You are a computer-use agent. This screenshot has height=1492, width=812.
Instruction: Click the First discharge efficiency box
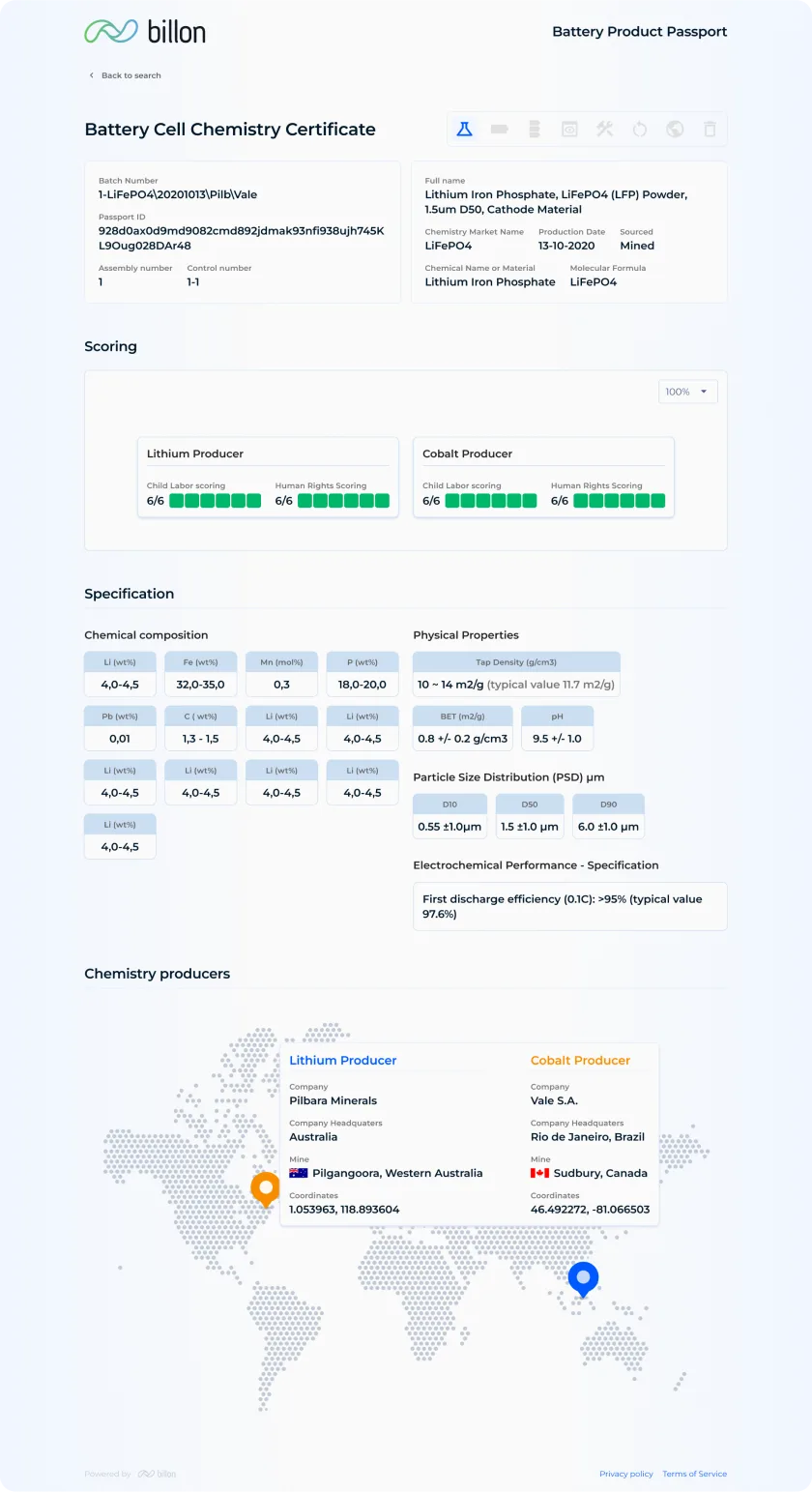click(570, 906)
